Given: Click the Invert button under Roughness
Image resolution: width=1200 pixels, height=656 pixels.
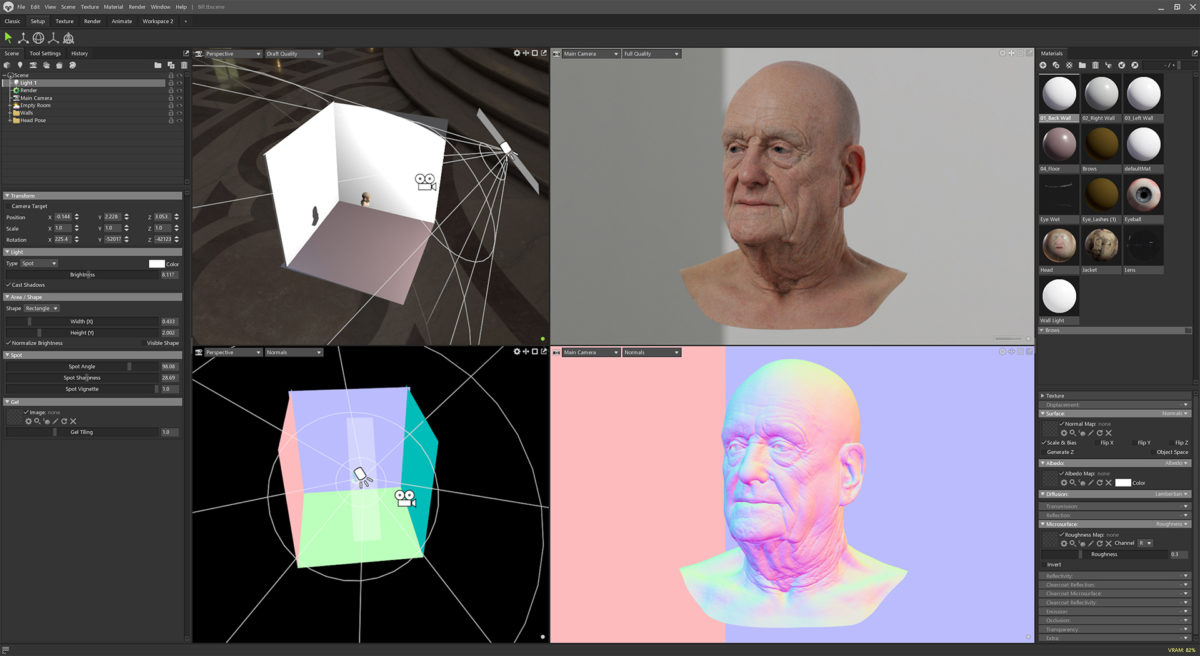Looking at the screenshot, I should tap(1055, 564).
